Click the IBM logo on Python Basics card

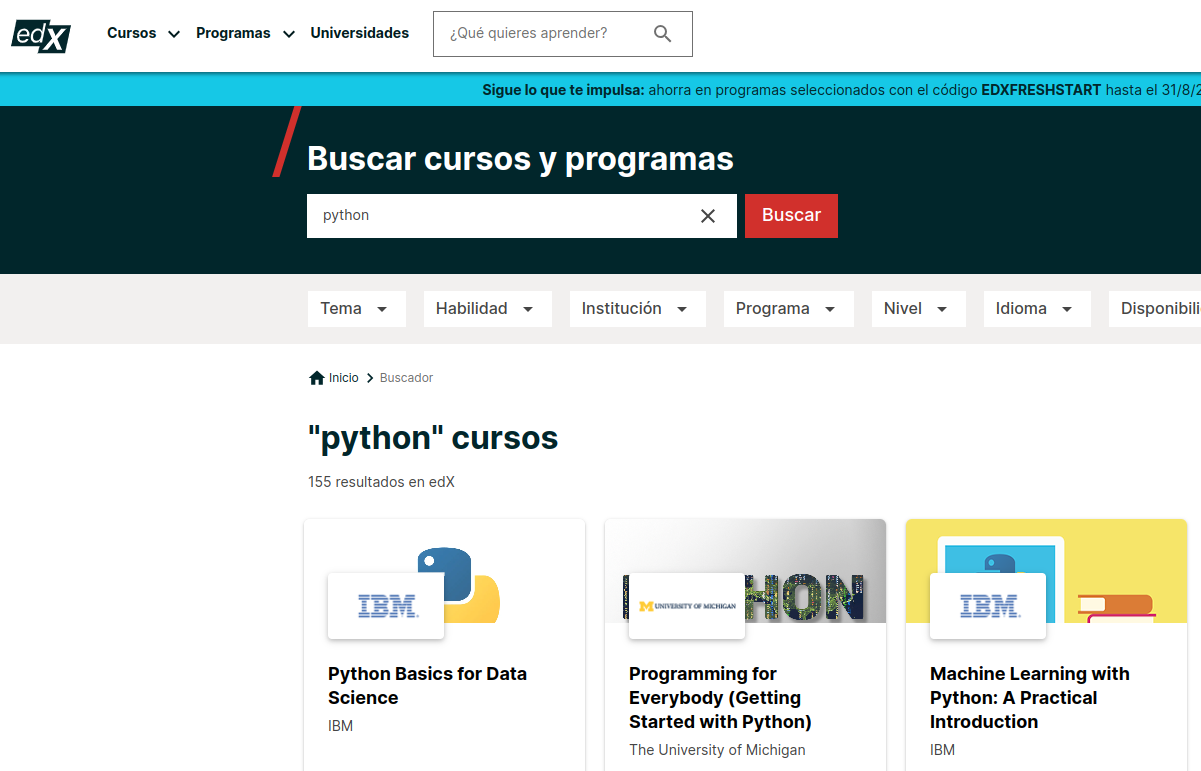point(386,605)
